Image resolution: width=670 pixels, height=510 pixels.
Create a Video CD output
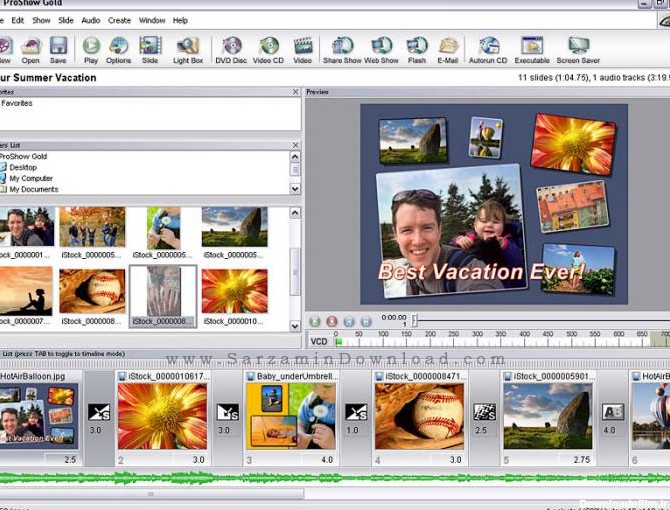[268, 50]
